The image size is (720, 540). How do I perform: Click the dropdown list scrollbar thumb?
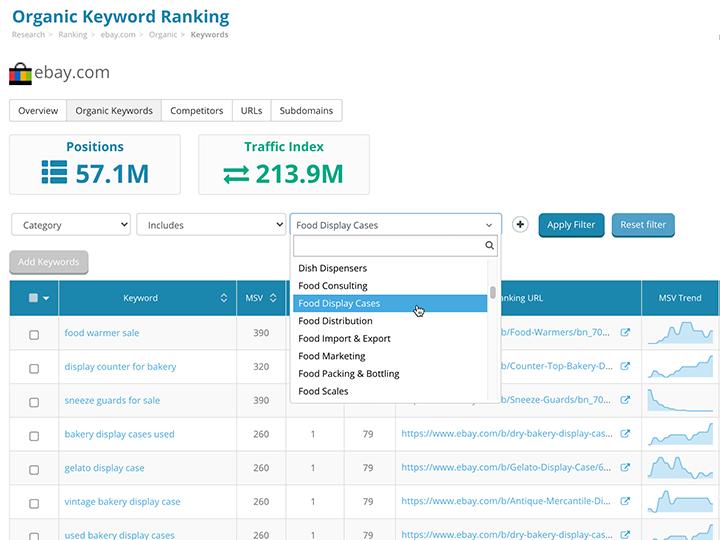click(493, 292)
